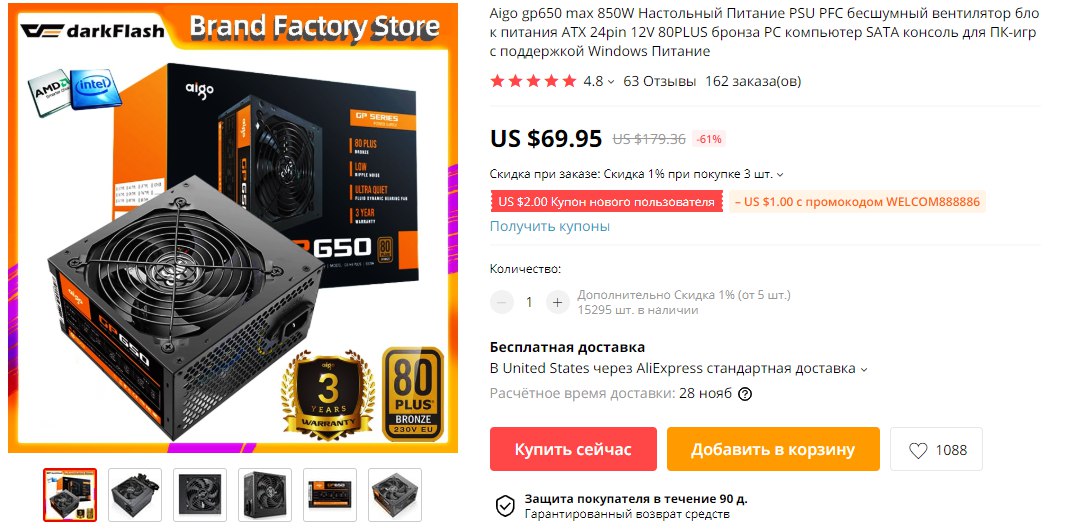Select the third thumbnail showing fan top view
This screenshot has height=530, width=1065.
(x=200, y=495)
